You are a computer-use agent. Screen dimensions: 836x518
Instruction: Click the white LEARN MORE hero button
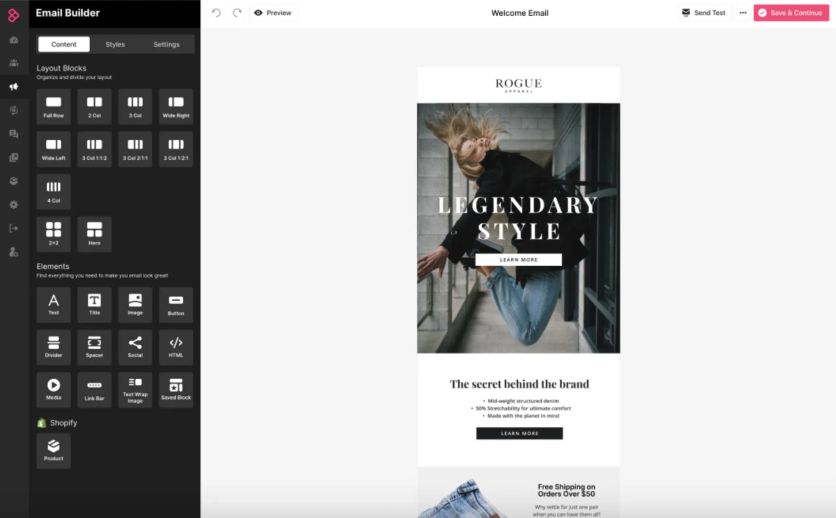click(518, 260)
